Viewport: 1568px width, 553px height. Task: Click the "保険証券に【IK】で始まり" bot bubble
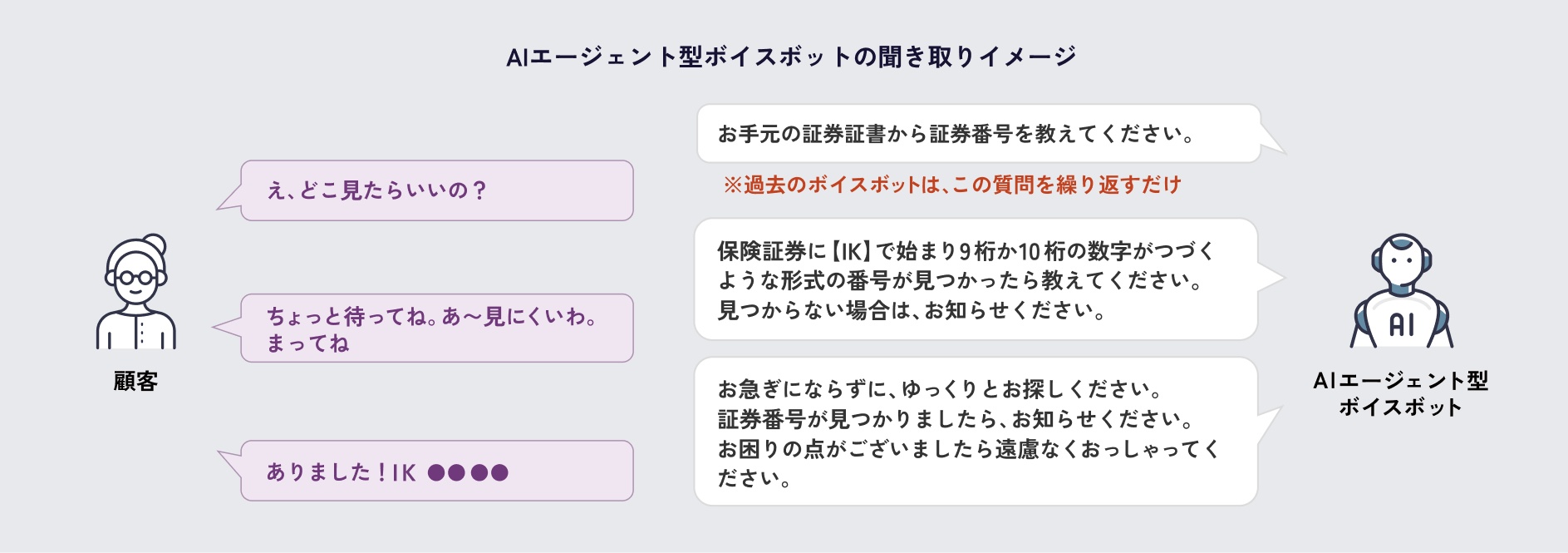click(x=976, y=279)
